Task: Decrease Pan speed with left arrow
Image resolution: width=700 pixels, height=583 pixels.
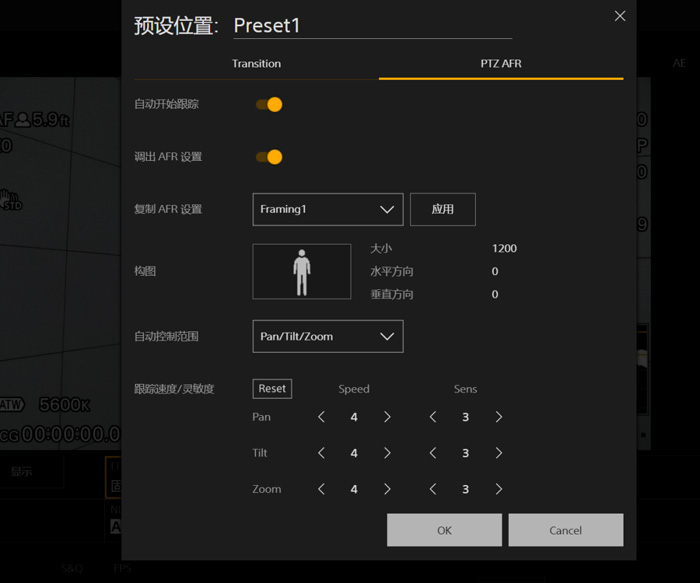Action: coord(321,417)
